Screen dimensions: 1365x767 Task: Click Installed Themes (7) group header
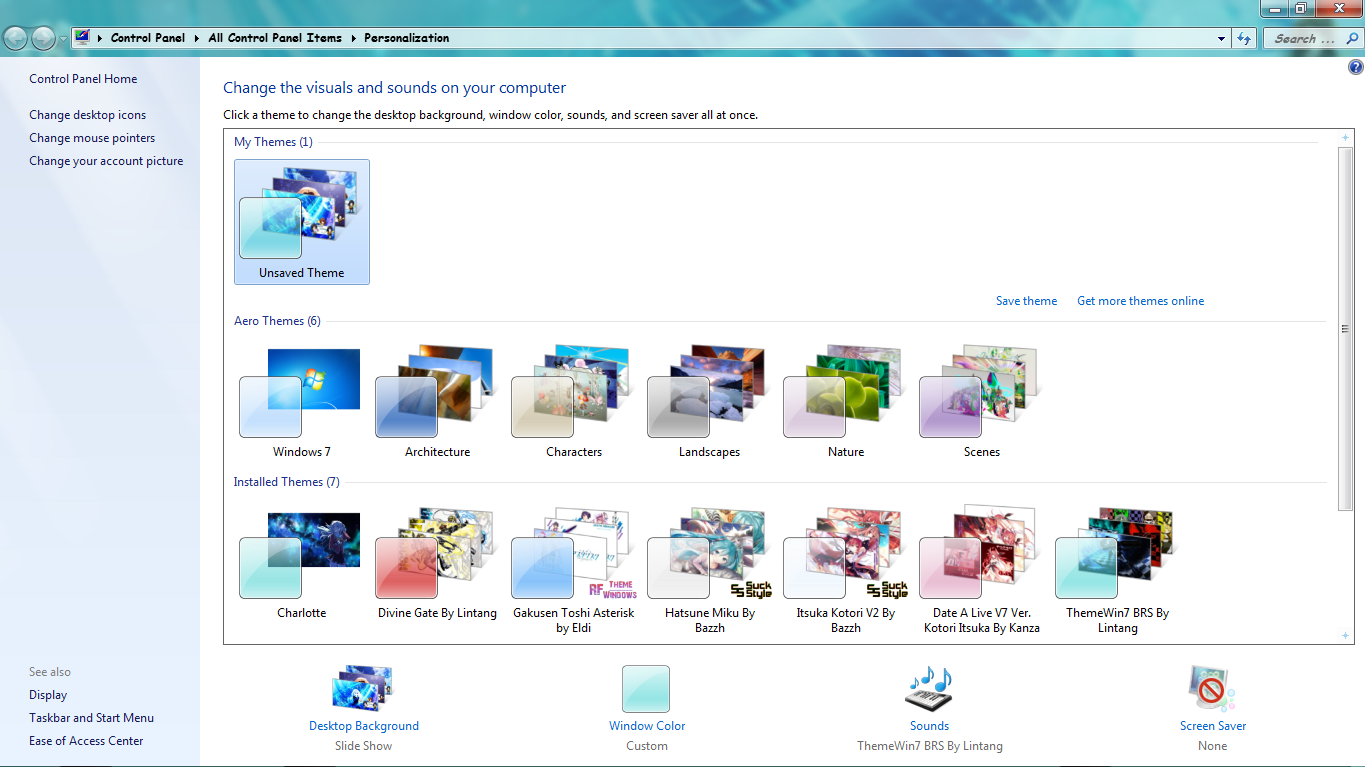pos(286,482)
